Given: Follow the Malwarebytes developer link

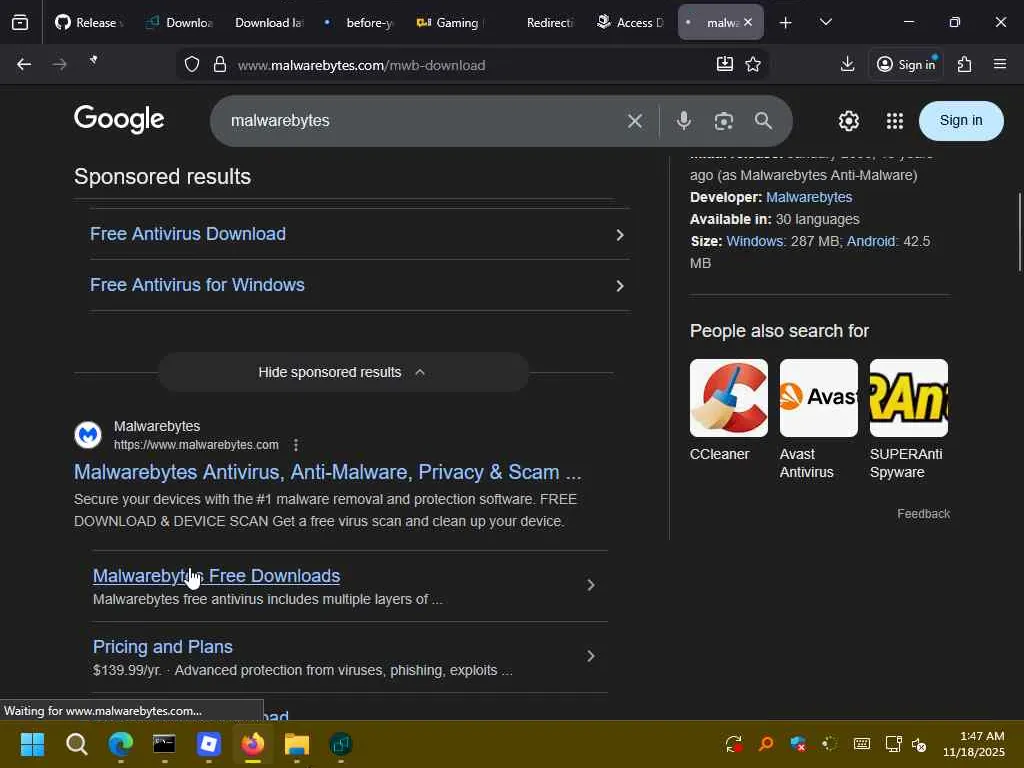Looking at the screenshot, I should [808, 197].
